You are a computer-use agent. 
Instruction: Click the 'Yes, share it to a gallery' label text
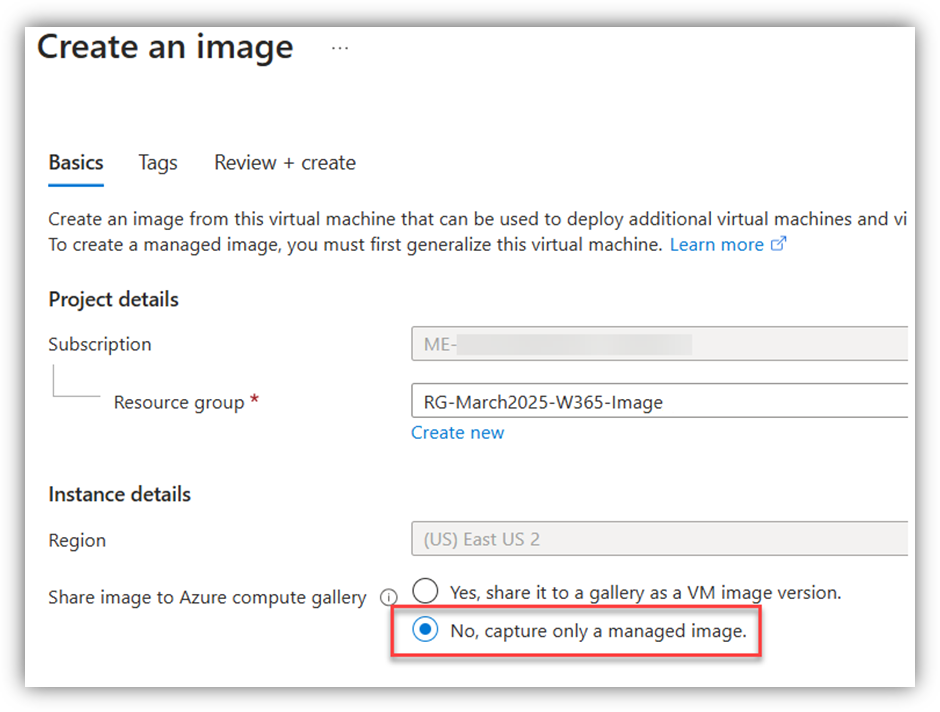pos(645,592)
